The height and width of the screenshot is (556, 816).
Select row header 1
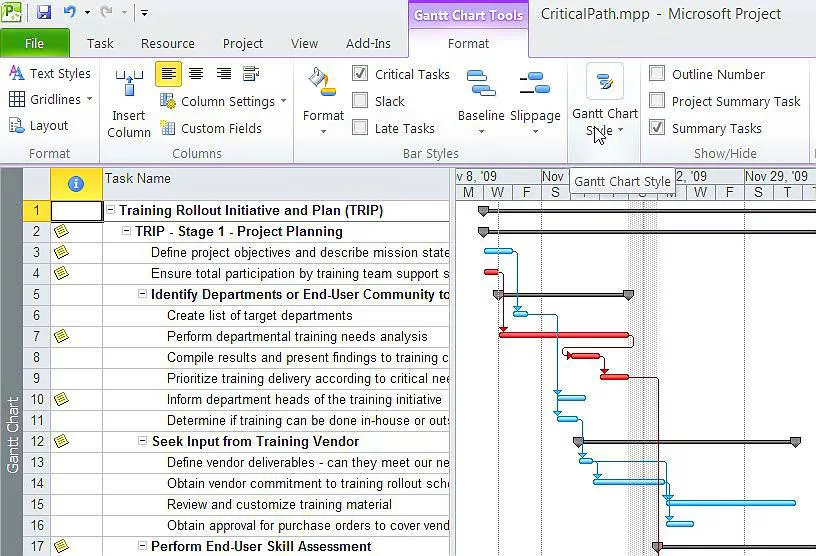[x=36, y=210]
